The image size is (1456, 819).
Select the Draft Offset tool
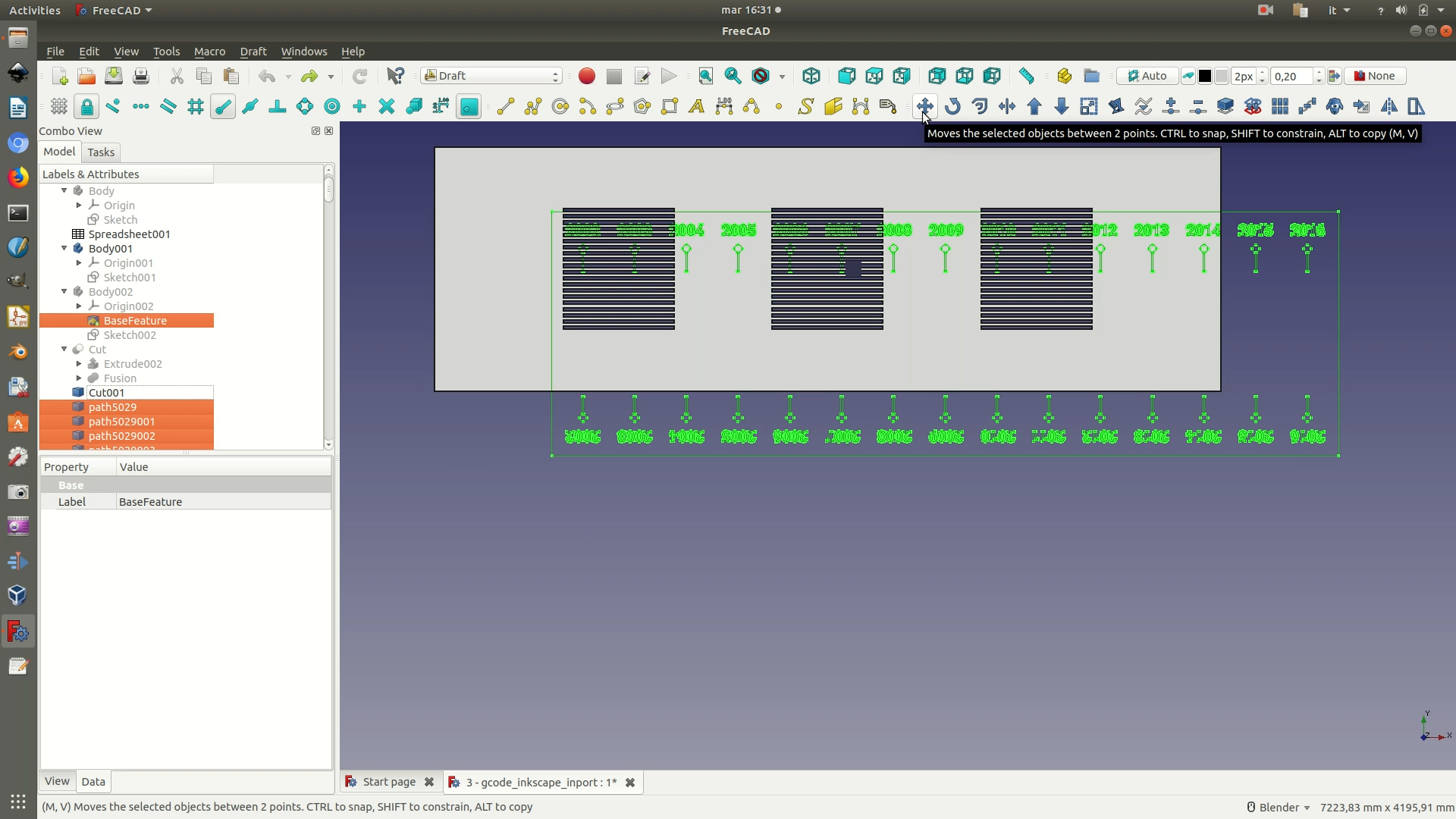[980, 107]
